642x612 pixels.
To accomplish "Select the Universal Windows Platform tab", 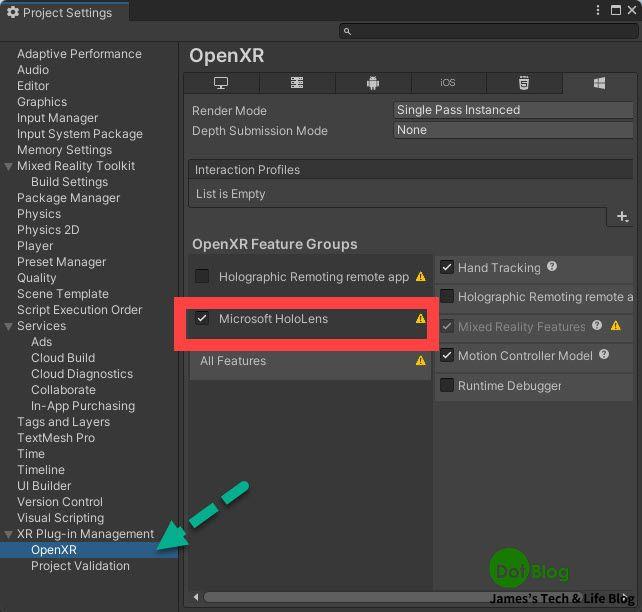I will coord(599,83).
